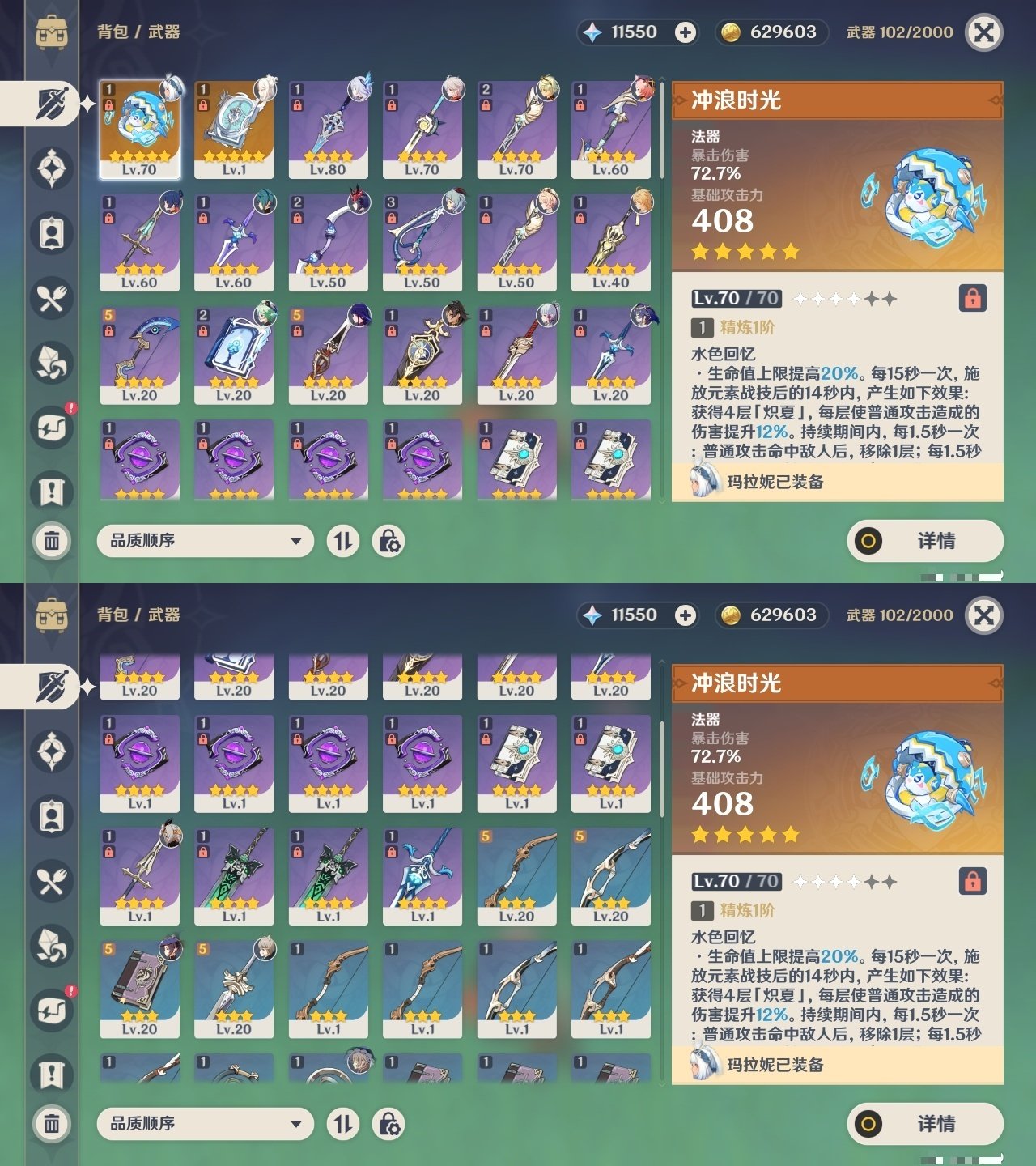Toggle the red lock on 冲浪时光 in the lower detail panel
This screenshot has width=1036, height=1166.
pyautogui.click(x=973, y=881)
